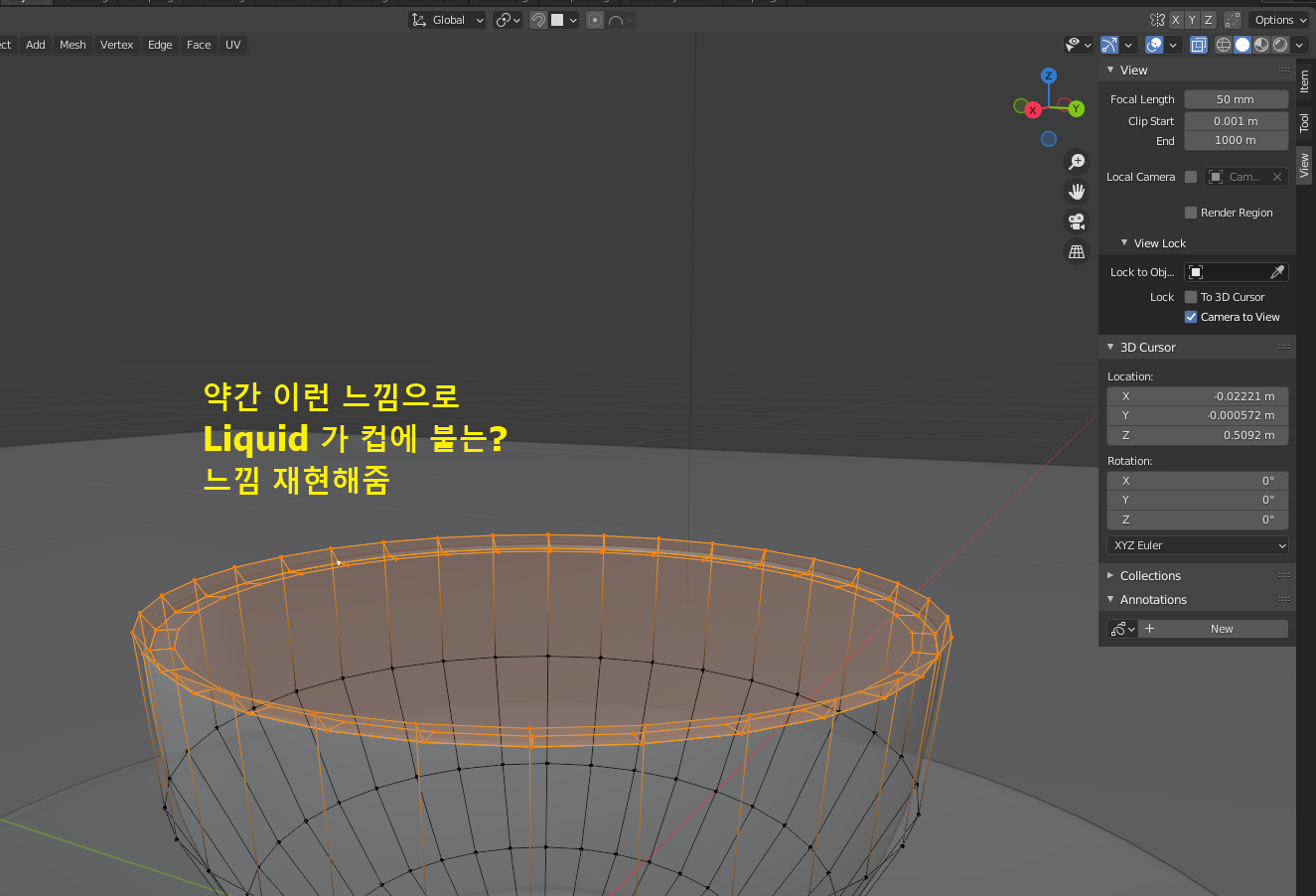This screenshot has height=896, width=1316.
Task: Select wireframe viewport shading
Action: tap(1224, 45)
